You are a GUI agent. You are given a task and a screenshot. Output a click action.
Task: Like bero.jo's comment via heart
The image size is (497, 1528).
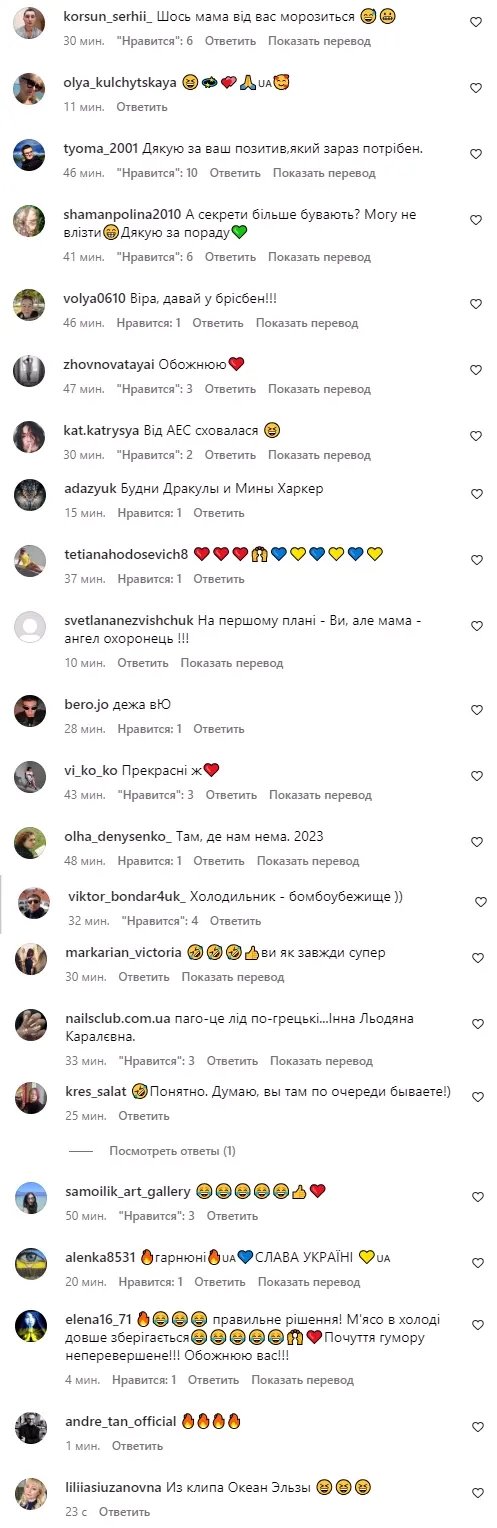476,710
